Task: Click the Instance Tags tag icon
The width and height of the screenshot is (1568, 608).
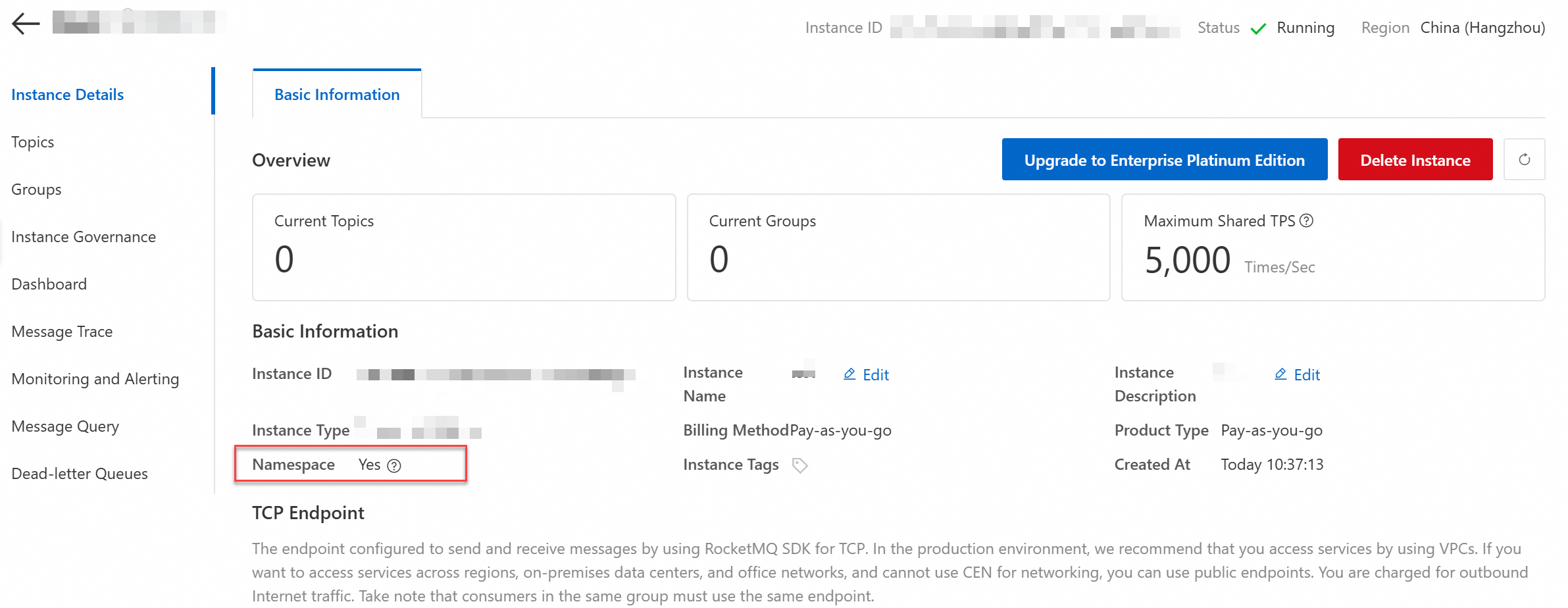Action: (799, 466)
